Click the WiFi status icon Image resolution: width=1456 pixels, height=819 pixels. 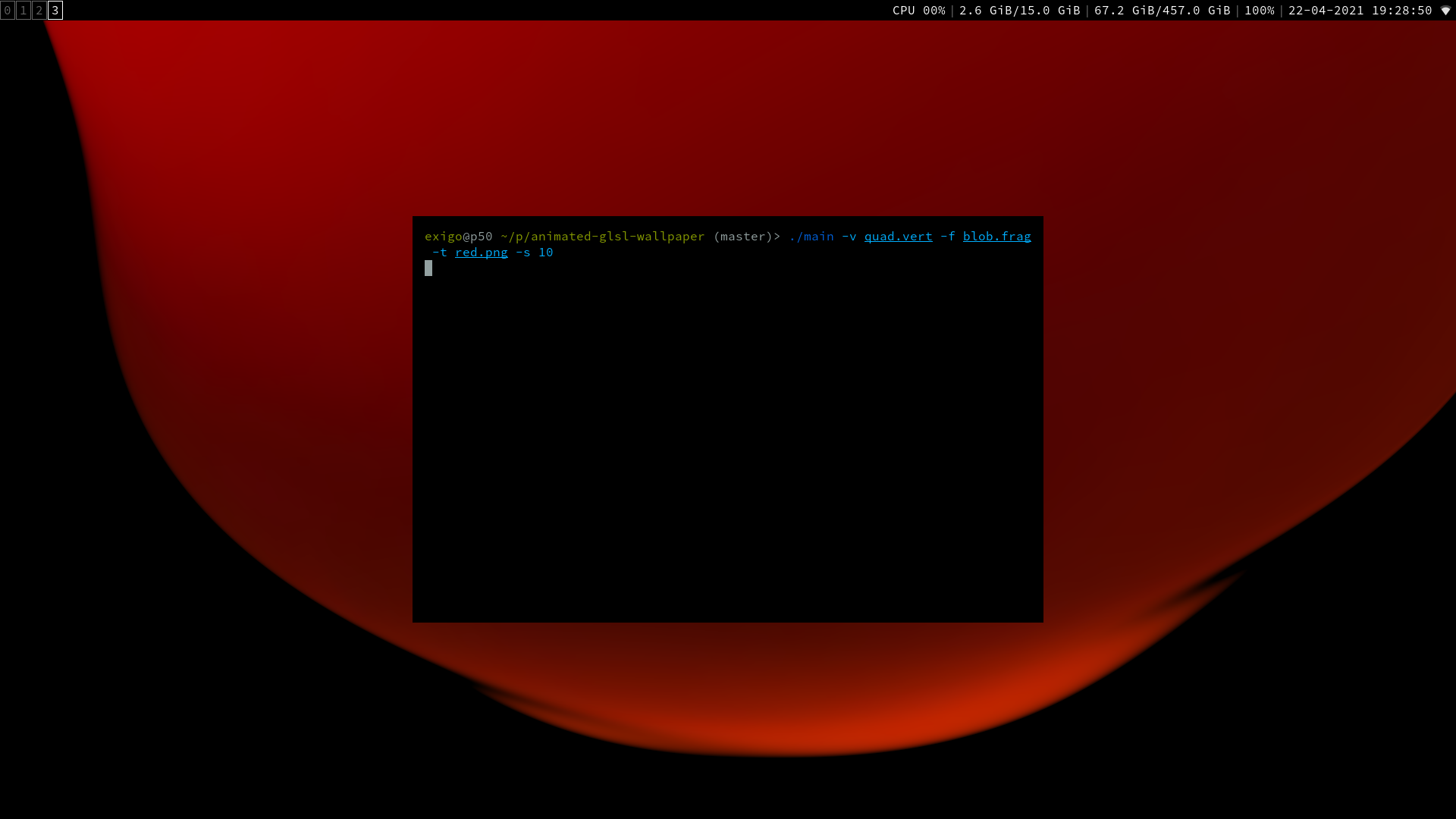[x=1446, y=11]
